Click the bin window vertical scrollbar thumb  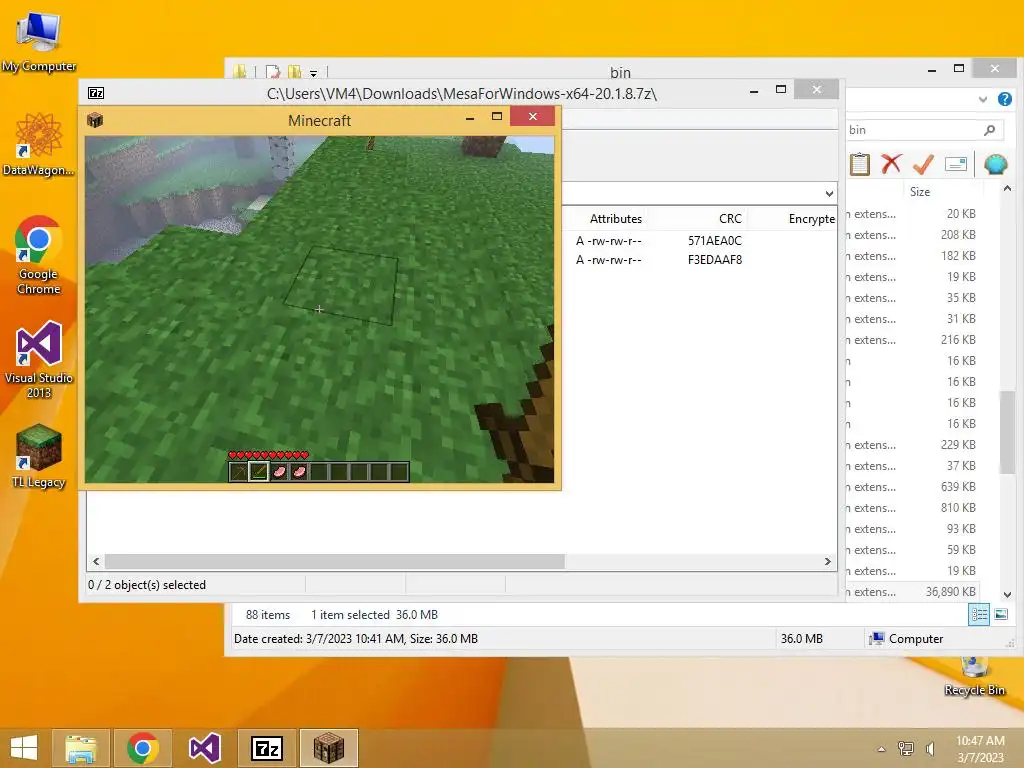(1007, 431)
